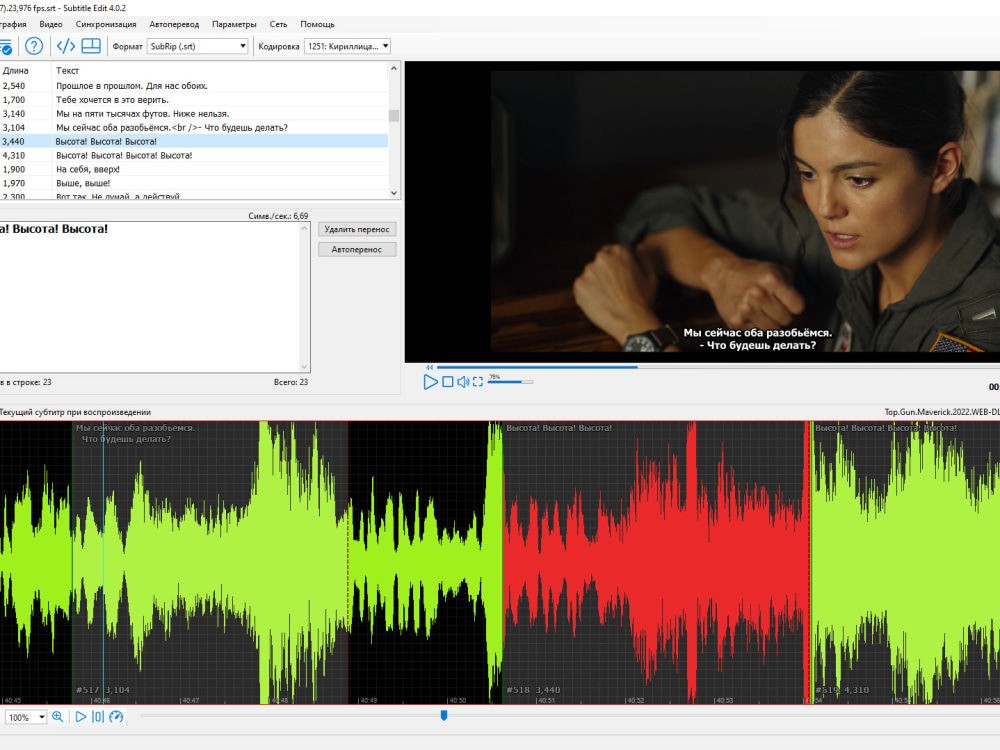Open the Help question-mark icon

pyautogui.click(x=34, y=46)
